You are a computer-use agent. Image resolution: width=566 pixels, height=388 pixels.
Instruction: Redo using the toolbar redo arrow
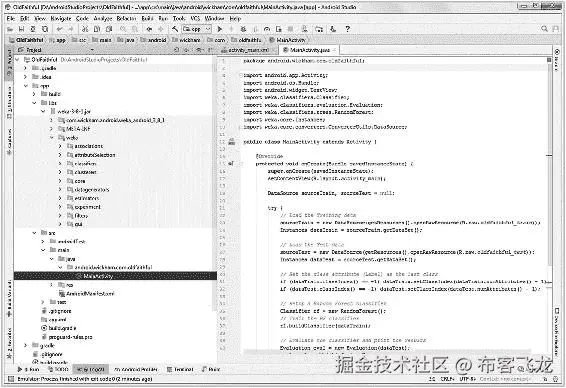coord(71,29)
